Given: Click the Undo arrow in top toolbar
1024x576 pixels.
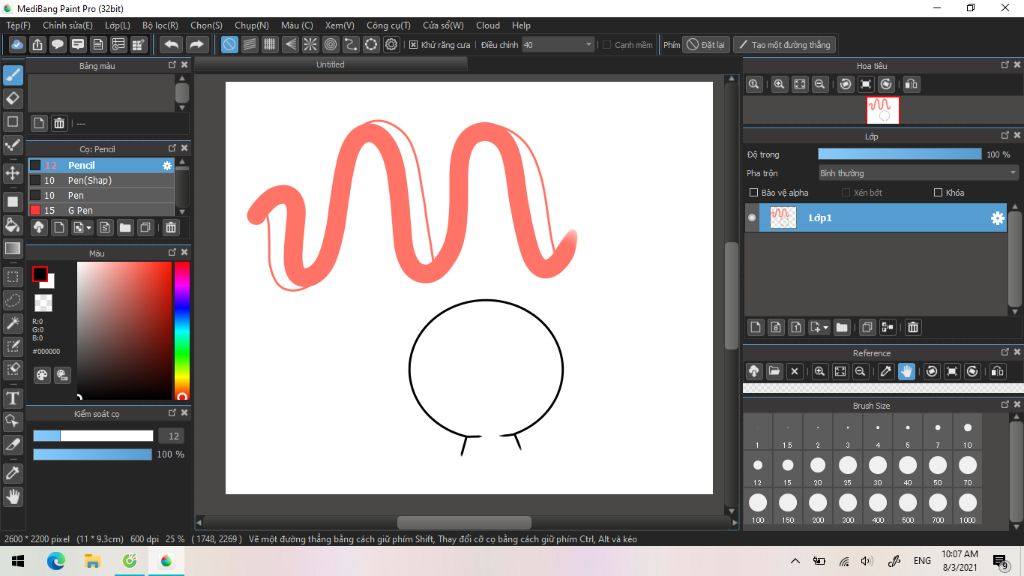Looking at the screenshot, I should pos(171,45).
